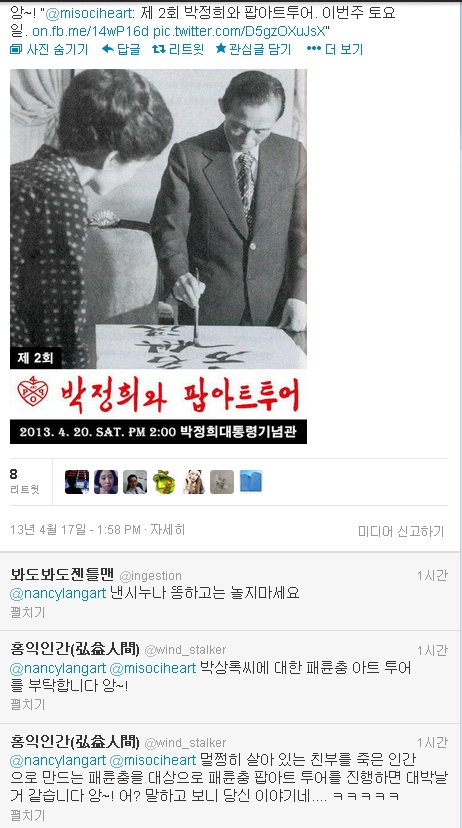This screenshot has width=462, height=828.
Task: Open the blue folder retweeter avatar
Action: 251,482
